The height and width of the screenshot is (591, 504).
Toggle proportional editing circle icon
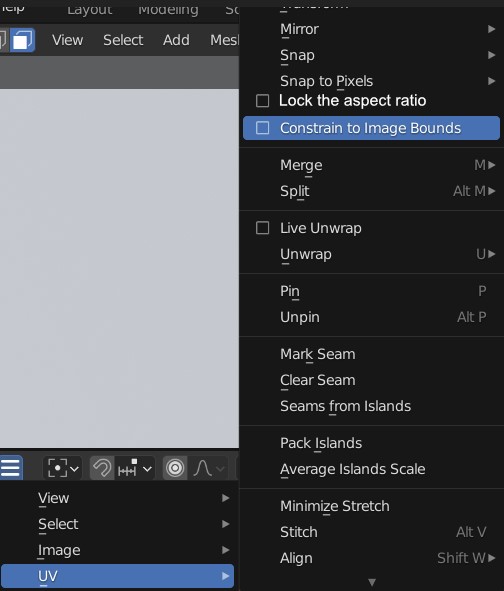pyautogui.click(x=175, y=469)
